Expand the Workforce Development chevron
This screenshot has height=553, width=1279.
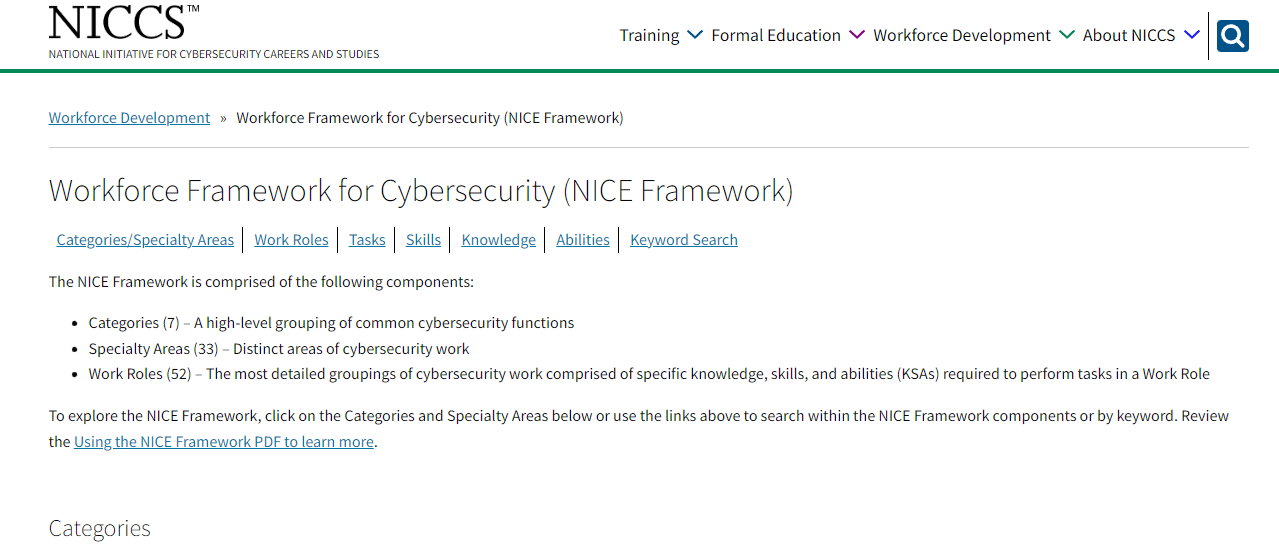(x=1067, y=35)
